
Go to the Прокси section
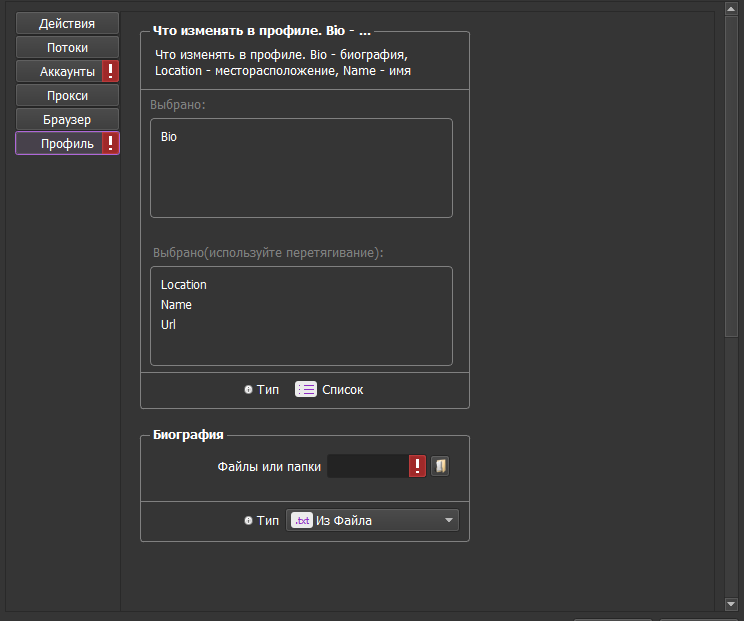click(67, 95)
